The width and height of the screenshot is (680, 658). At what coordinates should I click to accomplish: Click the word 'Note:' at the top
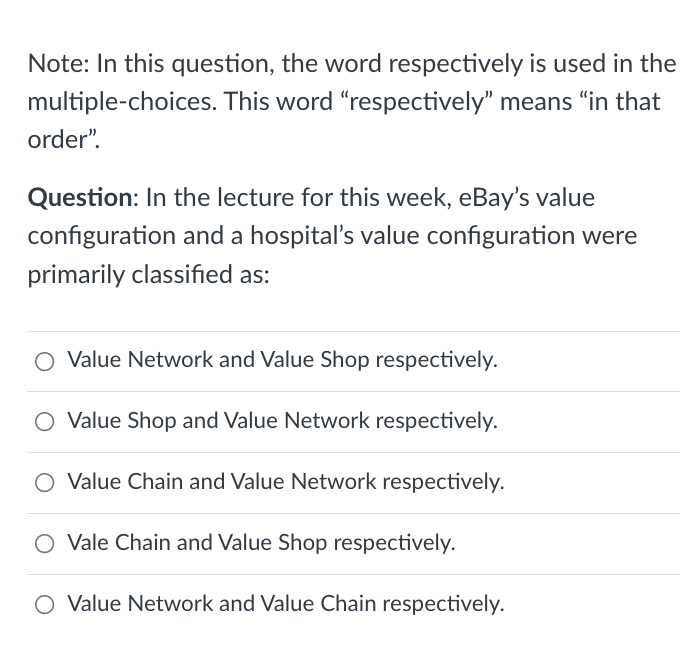point(59,63)
